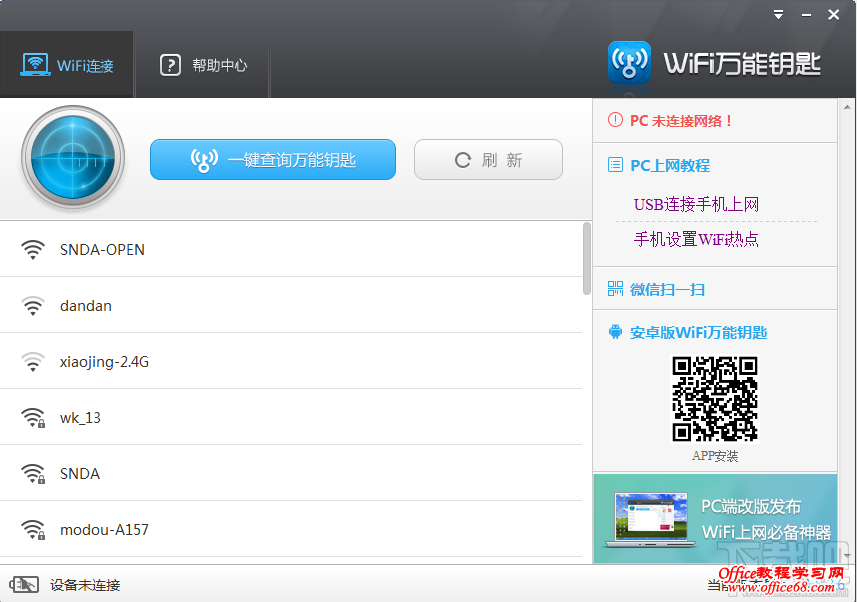The width and height of the screenshot is (857, 602).
Task: Click the lock icon next to SNDA network
Action: tap(33, 473)
